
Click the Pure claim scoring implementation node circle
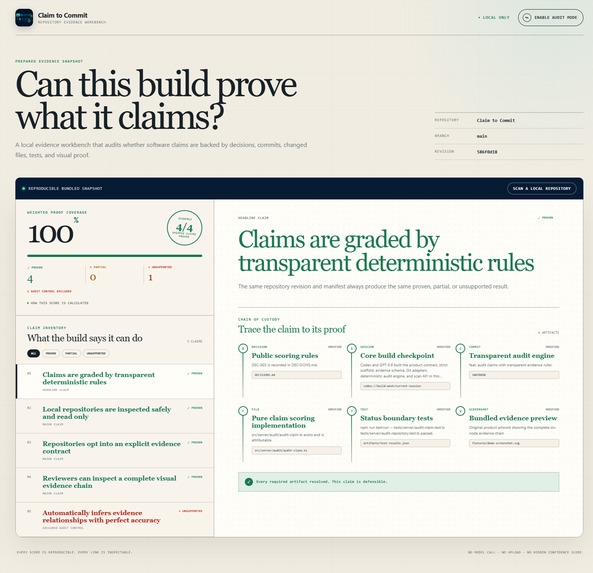tap(243, 411)
